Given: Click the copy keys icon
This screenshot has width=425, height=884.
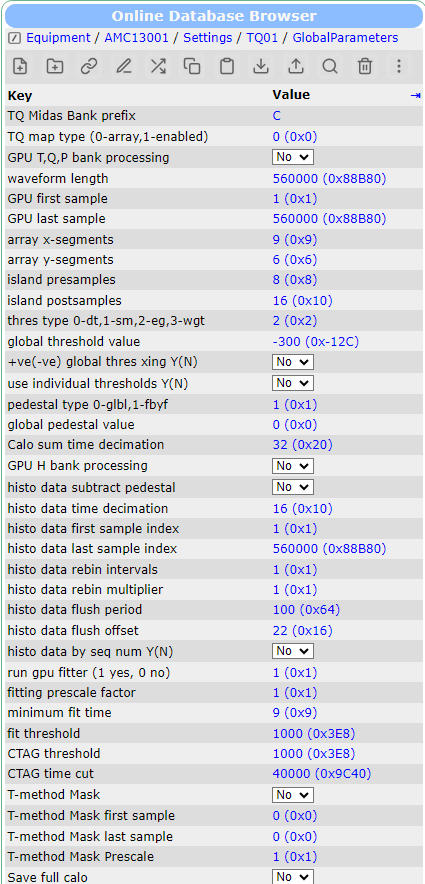Looking at the screenshot, I should point(192,66).
